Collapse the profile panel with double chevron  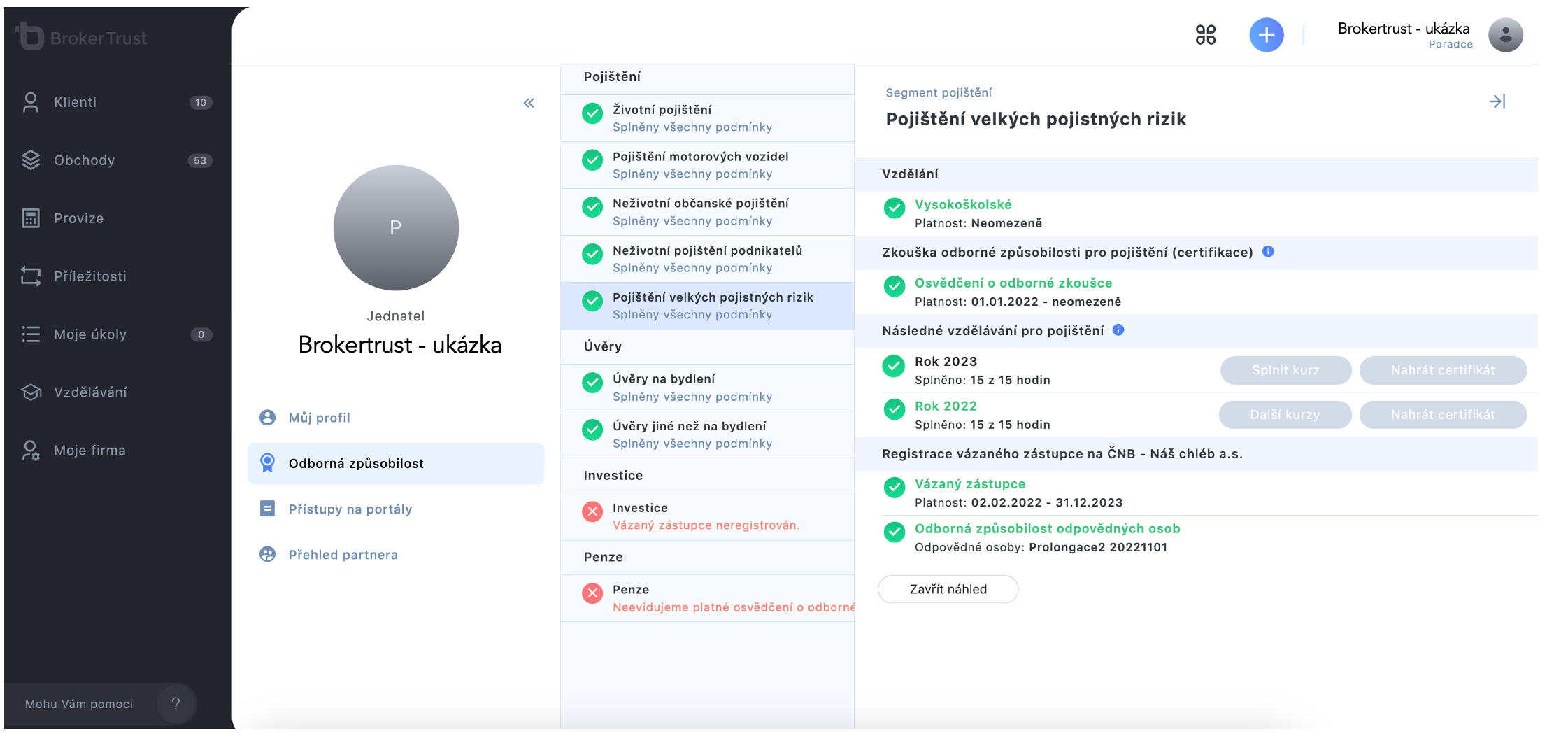(x=529, y=103)
